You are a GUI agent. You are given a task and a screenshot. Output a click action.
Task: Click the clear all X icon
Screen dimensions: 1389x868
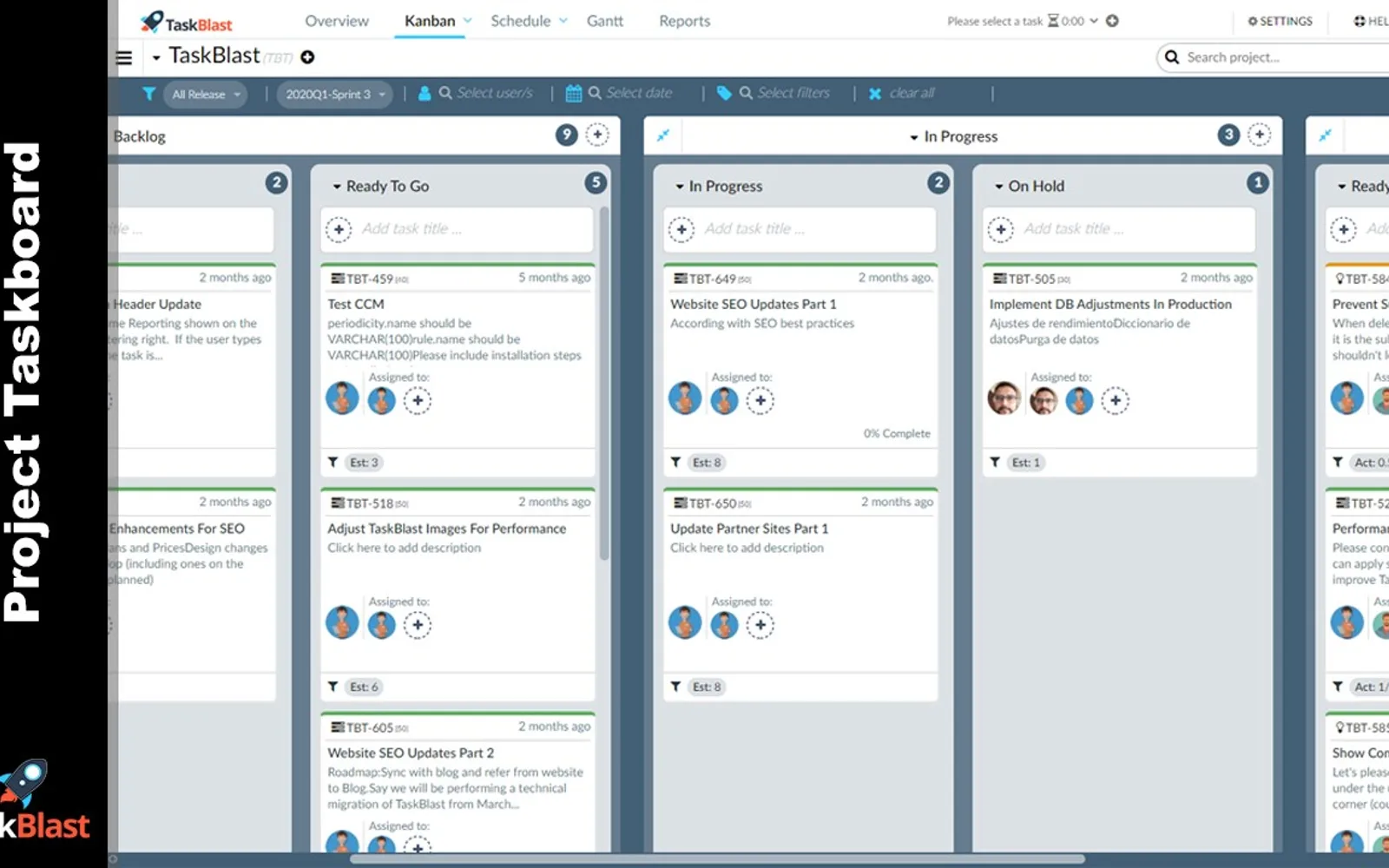(875, 94)
